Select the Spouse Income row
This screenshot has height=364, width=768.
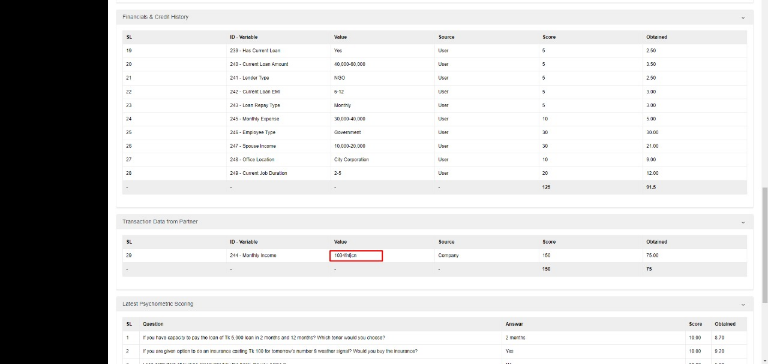pyautogui.click(x=434, y=146)
